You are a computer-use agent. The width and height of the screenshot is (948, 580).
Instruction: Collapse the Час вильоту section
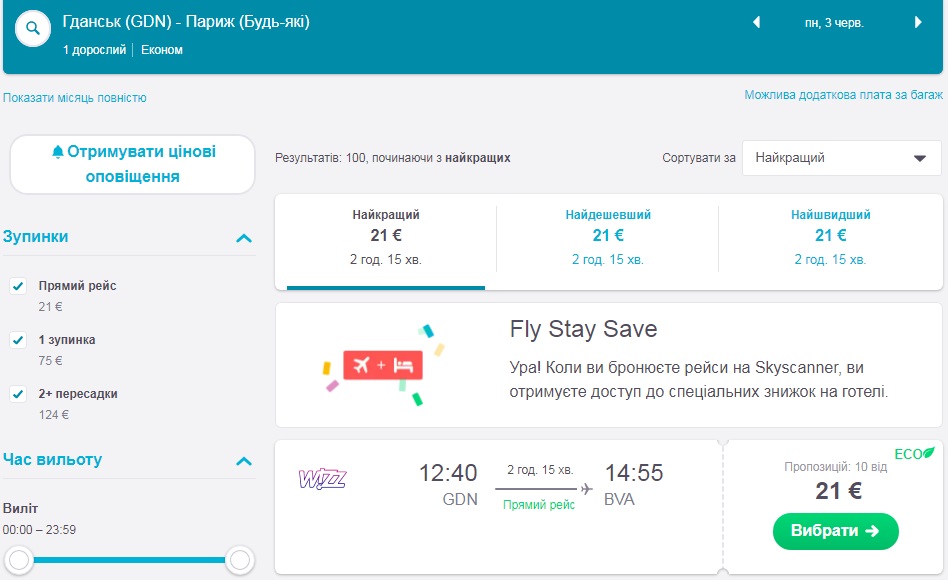pyautogui.click(x=243, y=461)
